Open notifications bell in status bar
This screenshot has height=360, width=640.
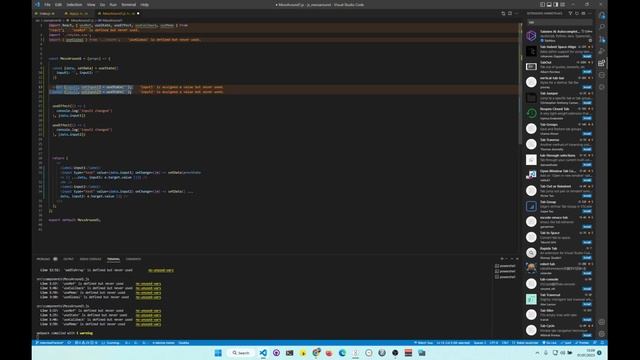click(602, 343)
